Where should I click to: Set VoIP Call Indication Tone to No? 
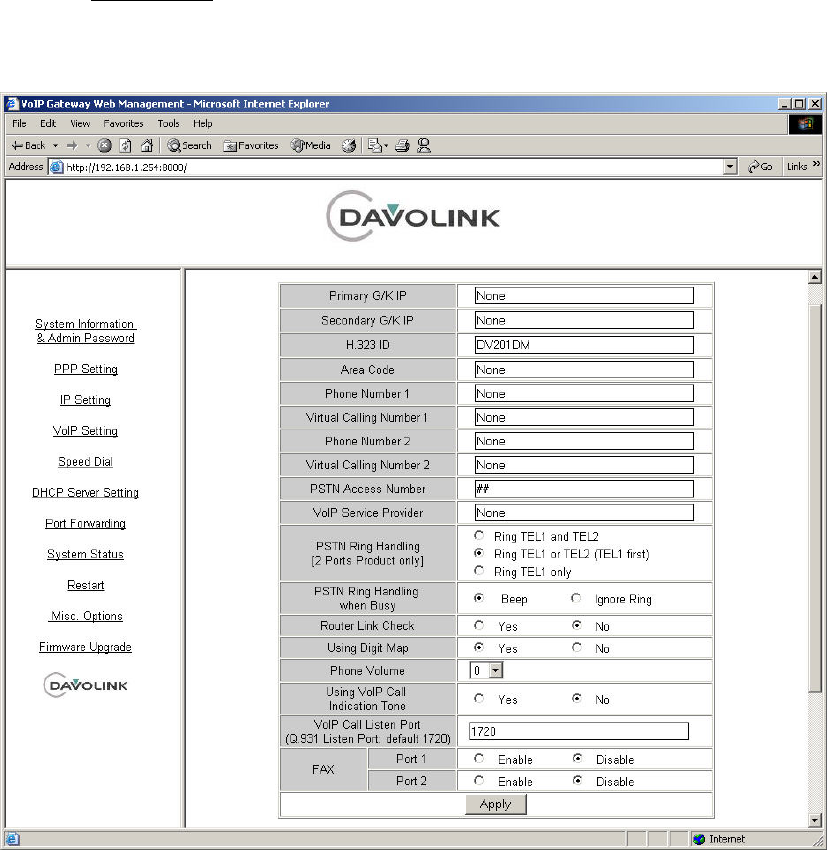pos(577,698)
